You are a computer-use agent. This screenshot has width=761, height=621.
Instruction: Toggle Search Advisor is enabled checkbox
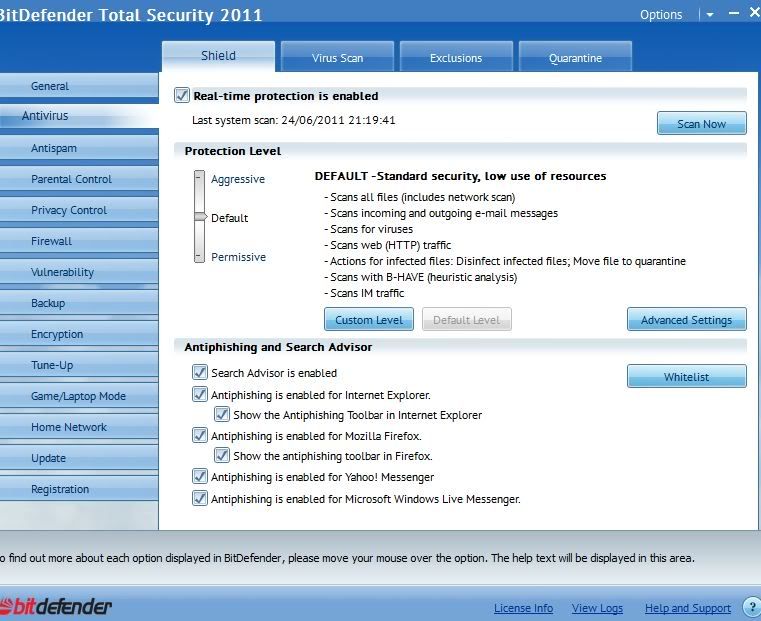pyautogui.click(x=200, y=373)
